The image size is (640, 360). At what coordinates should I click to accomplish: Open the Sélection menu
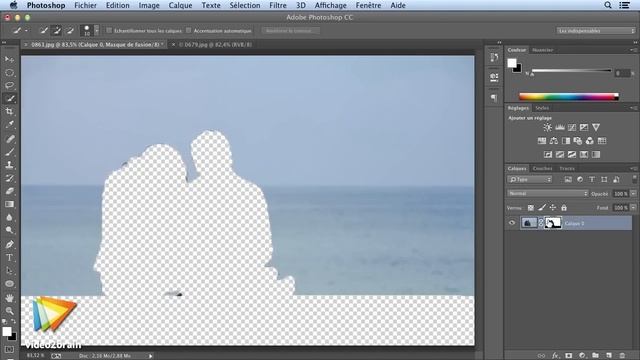(244, 5)
